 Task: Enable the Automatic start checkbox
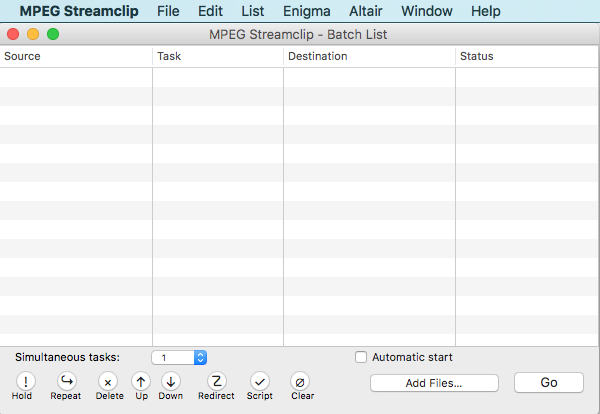(361, 357)
